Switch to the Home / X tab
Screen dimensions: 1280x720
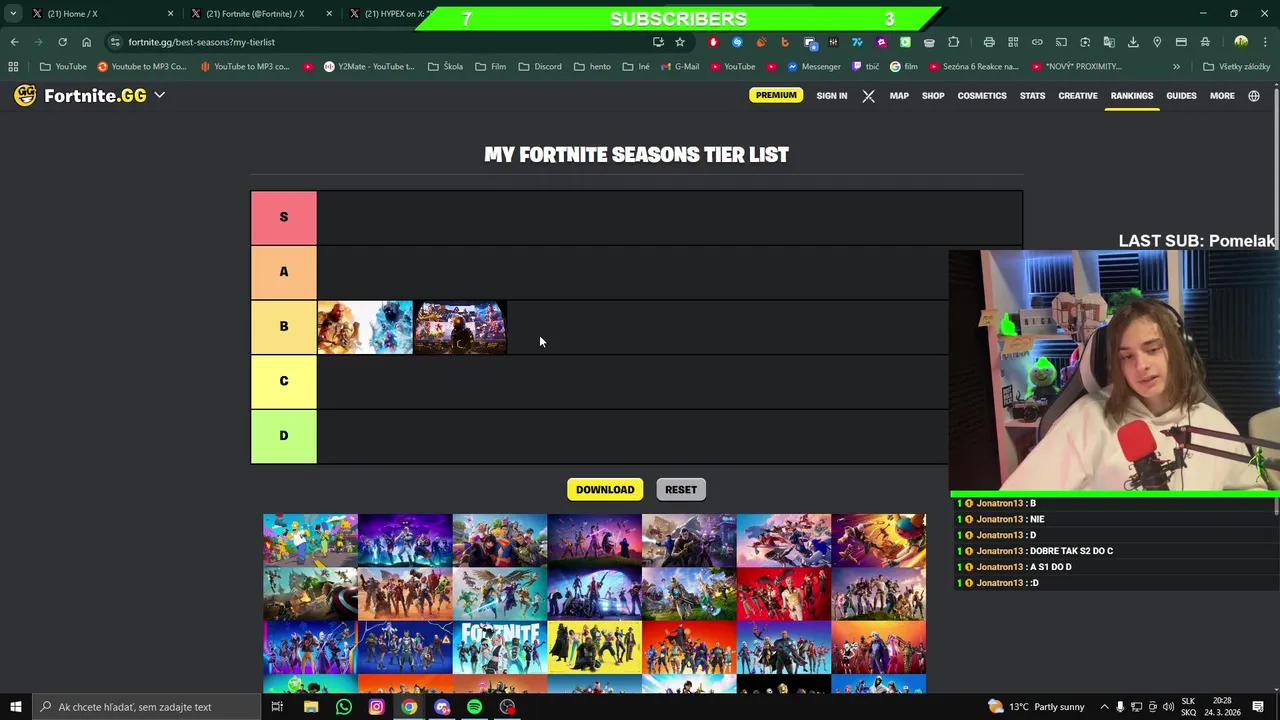100,14
